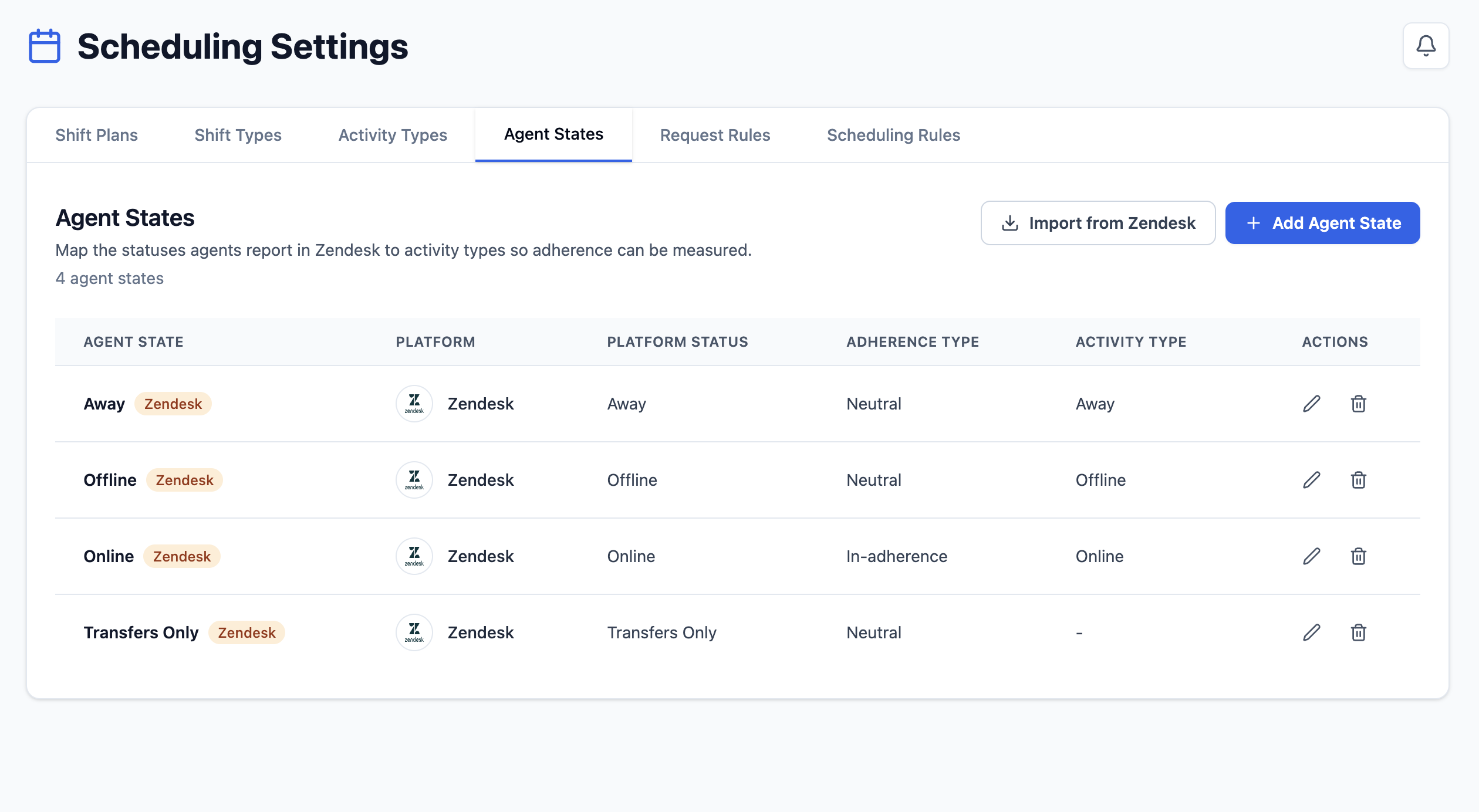
Task: Click Zendesk platform name in Online row
Action: (481, 556)
